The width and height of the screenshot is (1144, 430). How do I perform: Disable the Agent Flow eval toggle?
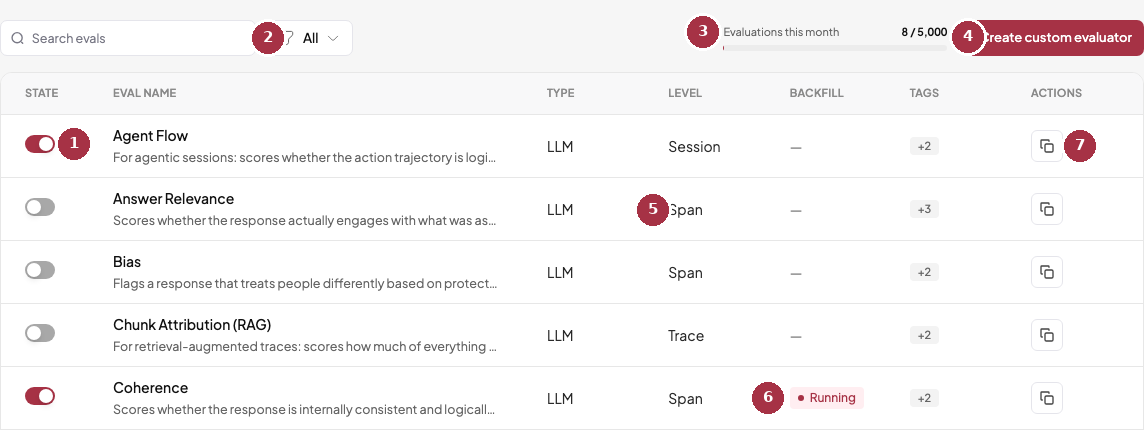tap(40, 144)
